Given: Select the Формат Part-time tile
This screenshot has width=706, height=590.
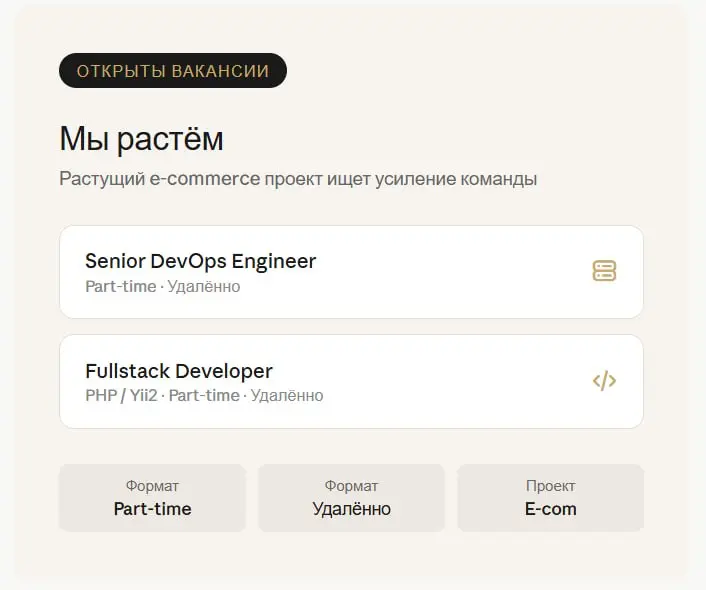Looking at the screenshot, I should click(152, 498).
